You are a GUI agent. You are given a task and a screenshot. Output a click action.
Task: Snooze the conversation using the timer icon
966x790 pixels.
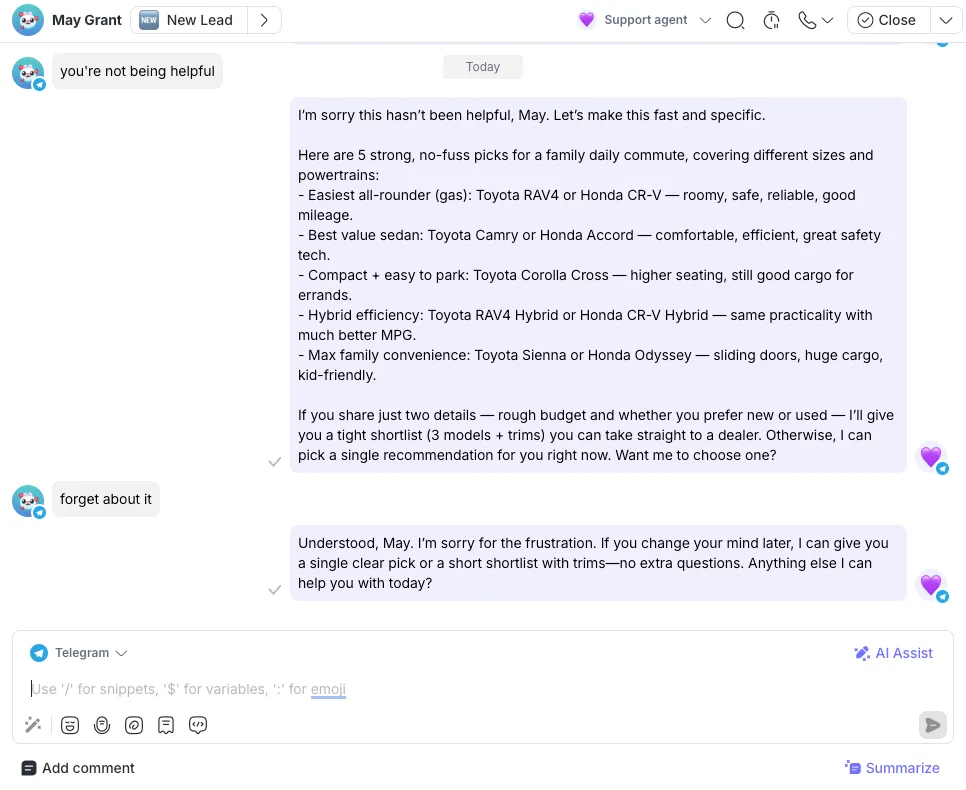pos(771,20)
